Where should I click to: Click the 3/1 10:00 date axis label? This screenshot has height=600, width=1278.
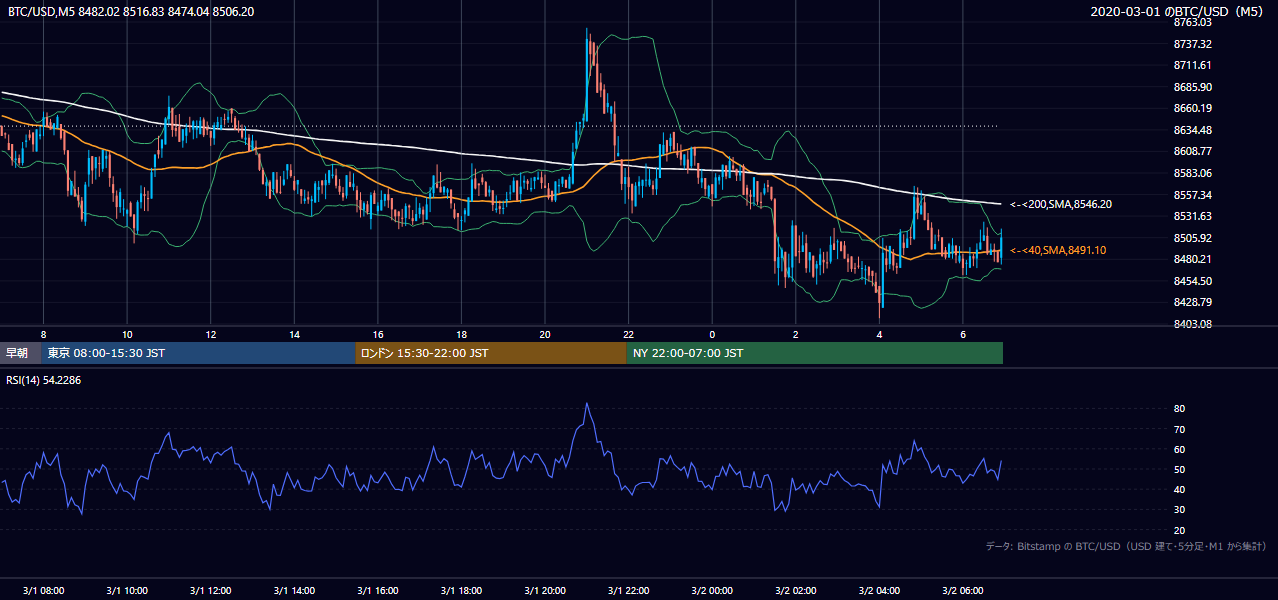point(127,590)
